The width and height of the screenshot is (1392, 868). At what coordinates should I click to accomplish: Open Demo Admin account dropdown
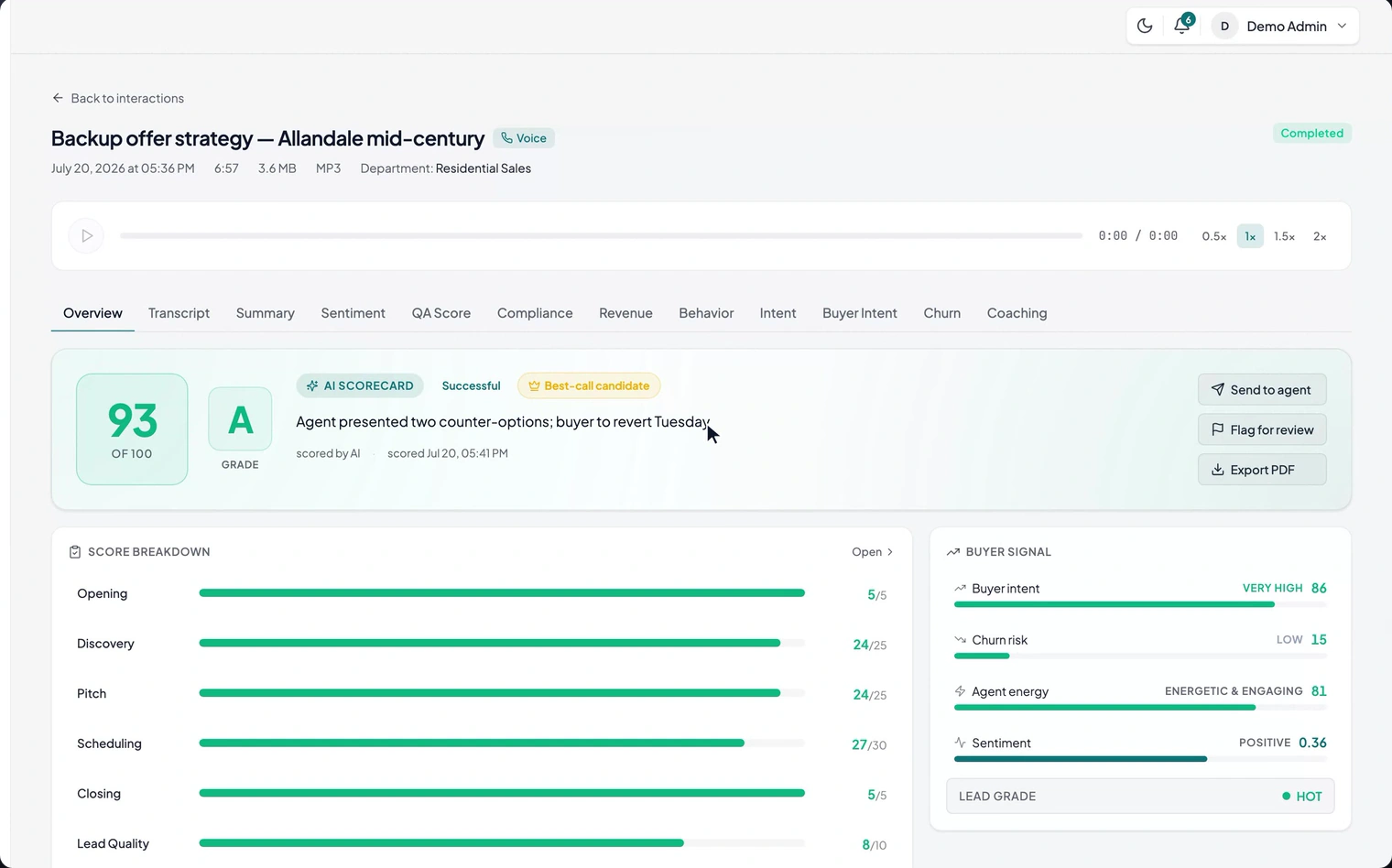coord(1280,26)
